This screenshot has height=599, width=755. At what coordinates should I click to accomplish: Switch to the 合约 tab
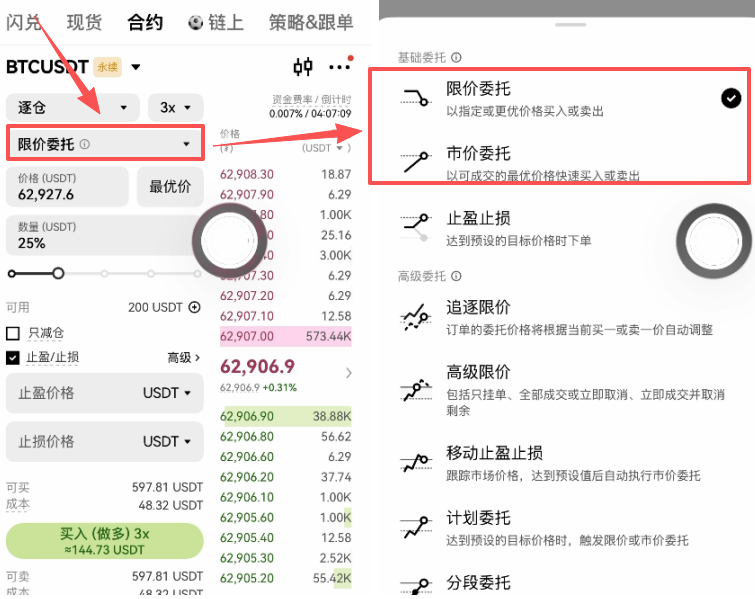point(145,23)
